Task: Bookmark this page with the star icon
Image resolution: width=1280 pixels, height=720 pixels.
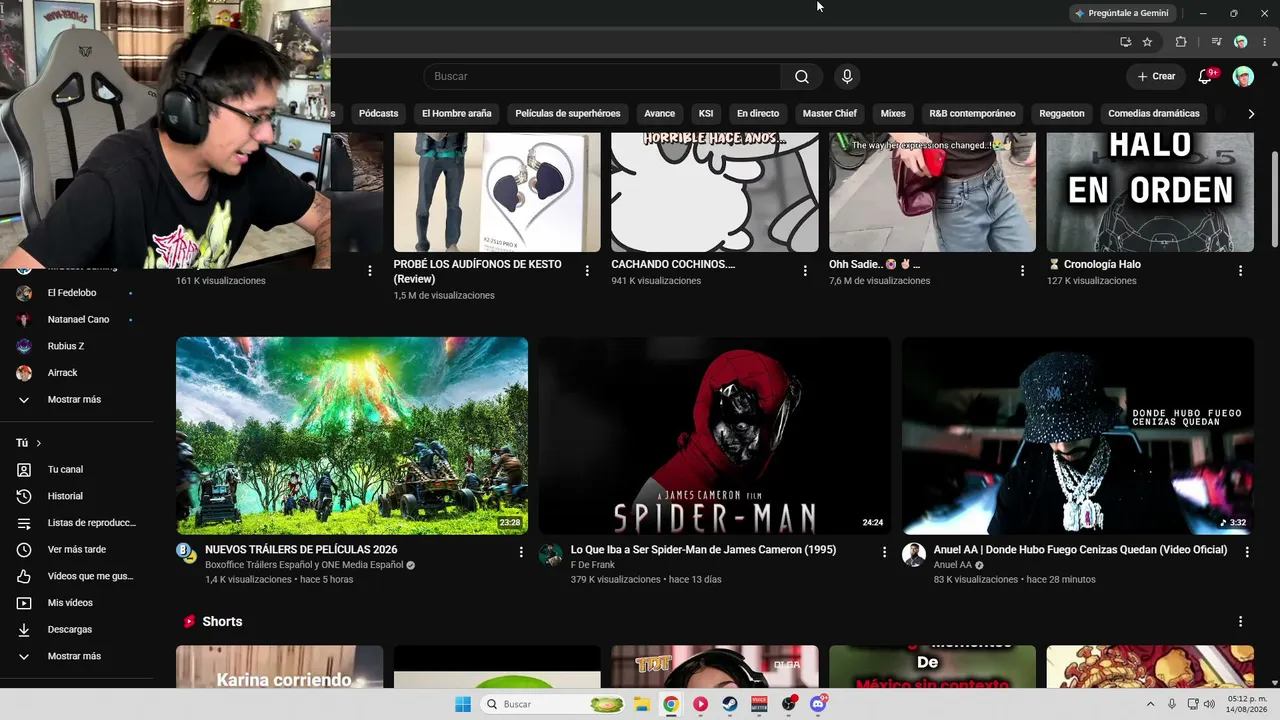Action: click(x=1147, y=42)
